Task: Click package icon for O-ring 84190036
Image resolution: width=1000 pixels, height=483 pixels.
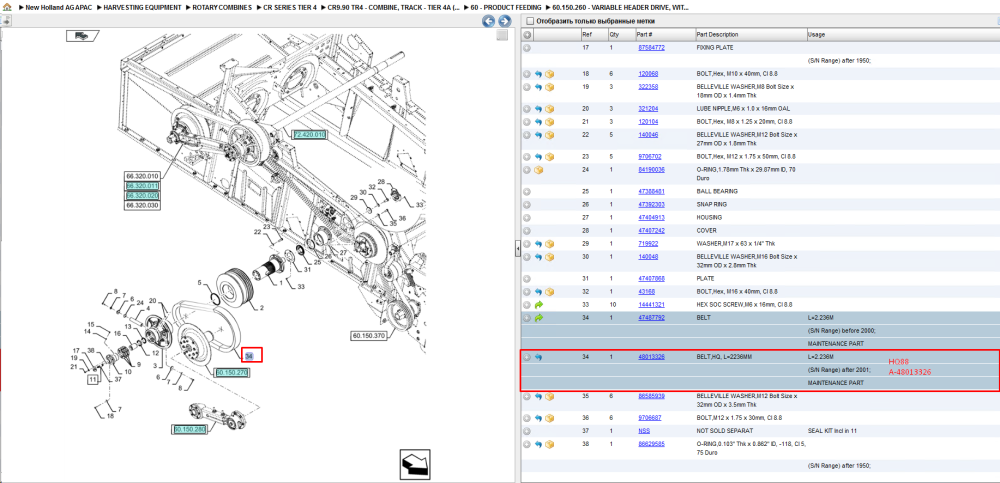Action: tap(538, 170)
